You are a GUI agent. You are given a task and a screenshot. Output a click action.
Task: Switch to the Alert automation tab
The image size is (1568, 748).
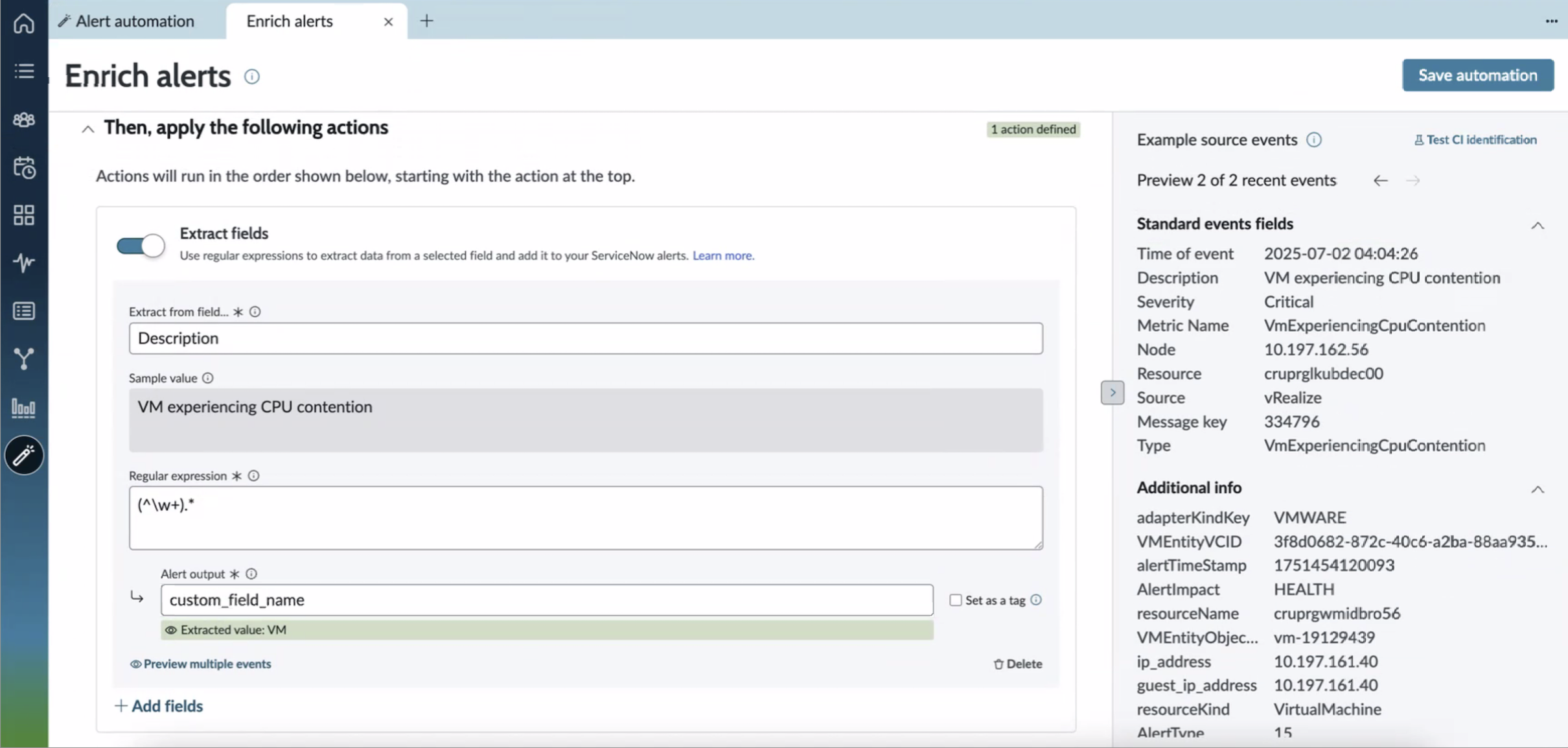(126, 21)
